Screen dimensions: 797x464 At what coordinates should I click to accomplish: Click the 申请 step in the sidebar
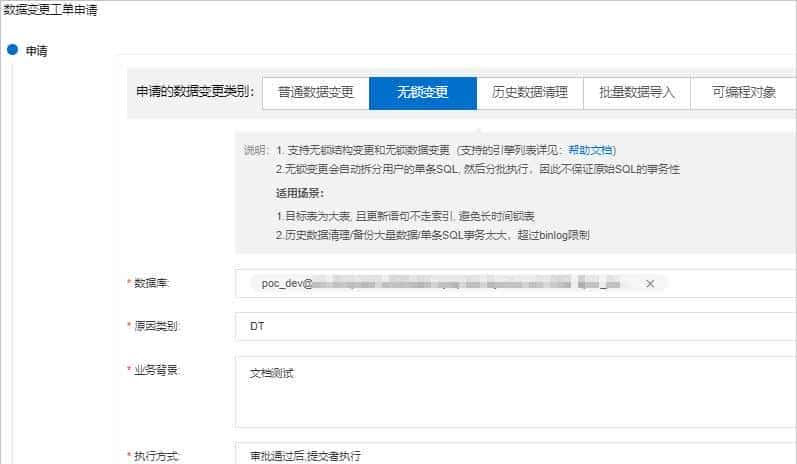tap(36, 51)
